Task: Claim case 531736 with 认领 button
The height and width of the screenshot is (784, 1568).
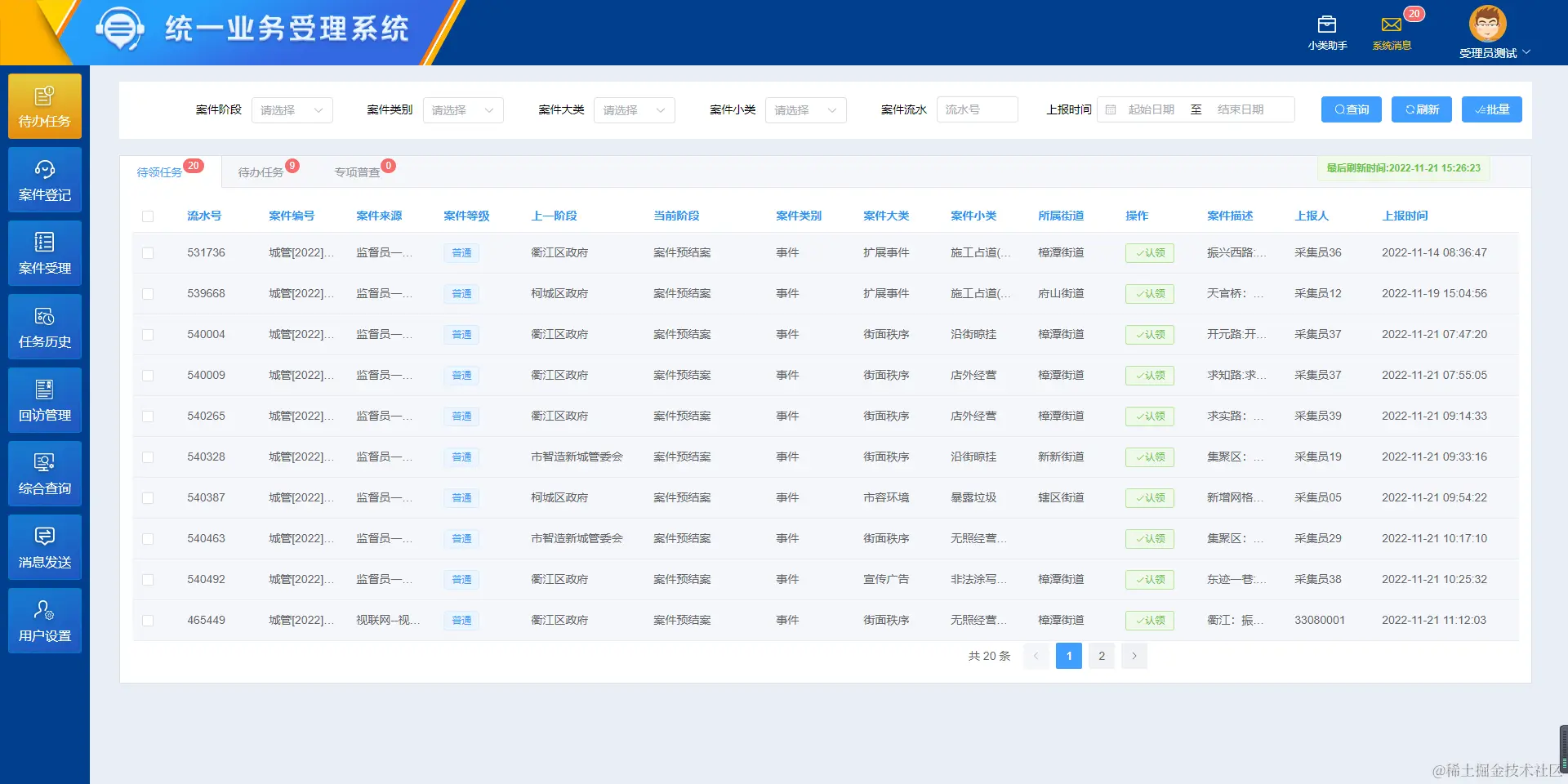Action: pyautogui.click(x=1150, y=253)
